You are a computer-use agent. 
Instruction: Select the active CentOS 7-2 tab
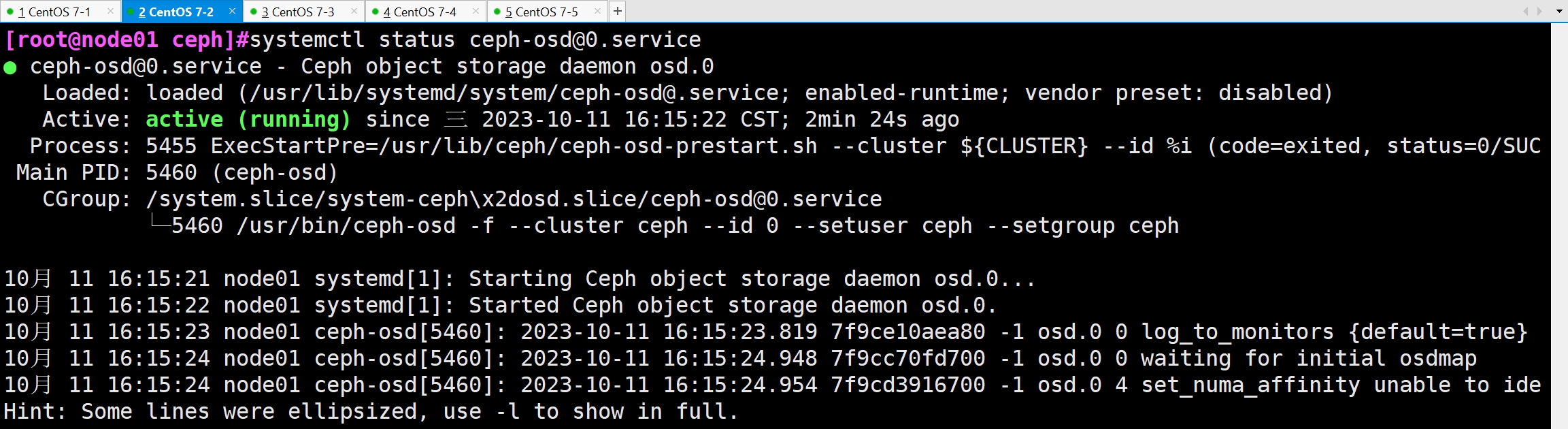pos(176,12)
